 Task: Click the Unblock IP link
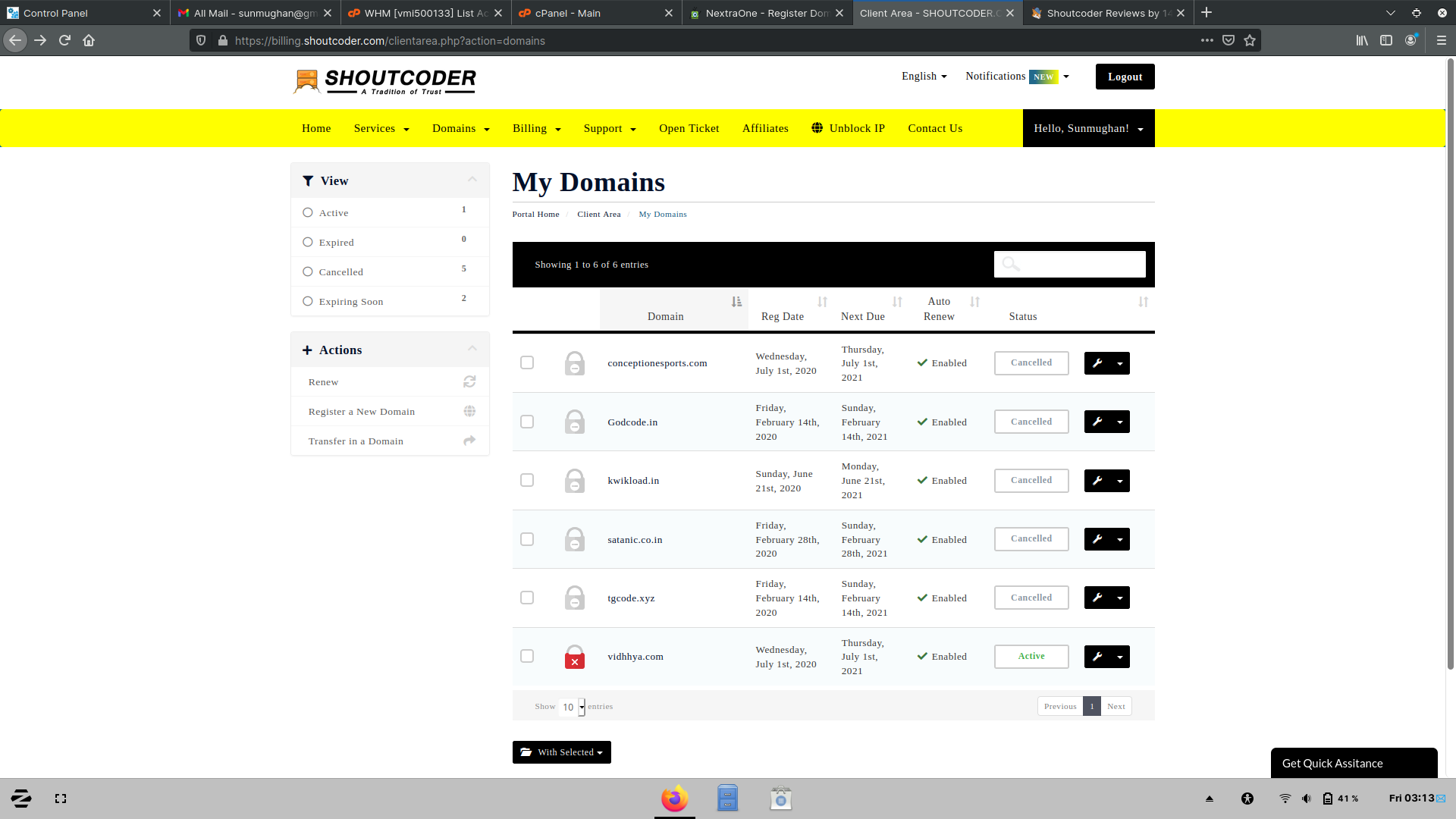click(x=848, y=128)
